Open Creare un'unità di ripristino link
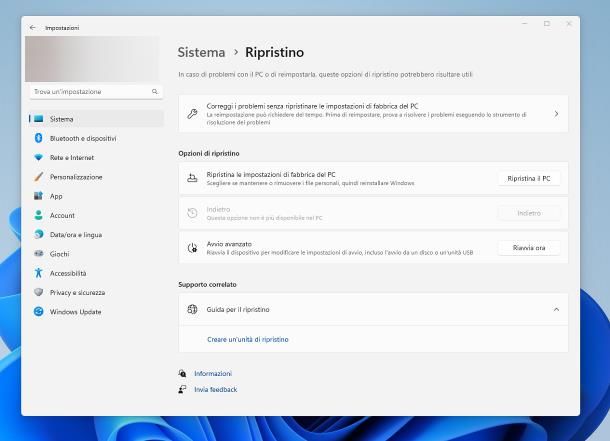610x441 pixels. [x=248, y=340]
